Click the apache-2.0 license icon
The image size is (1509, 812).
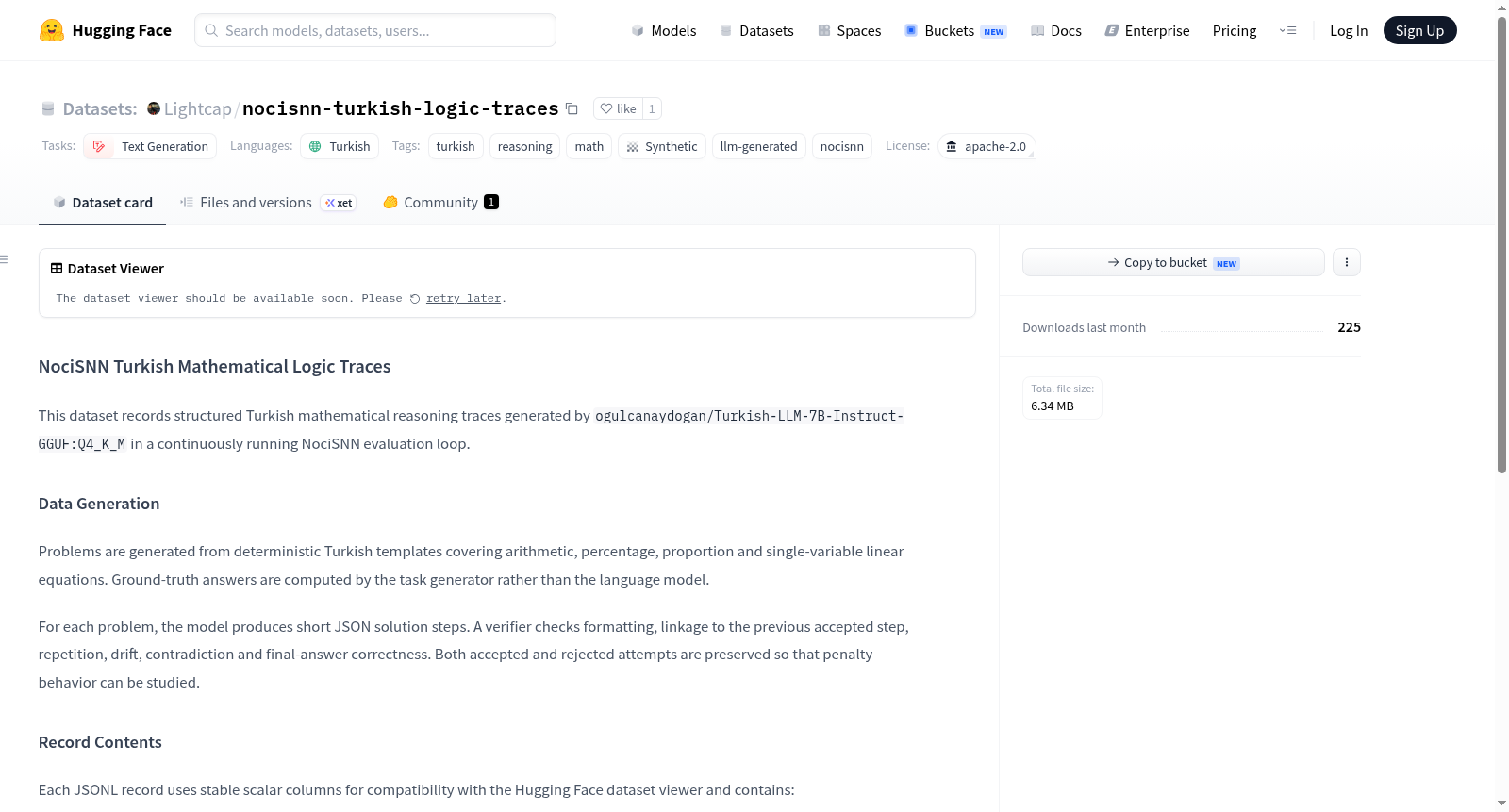[x=952, y=146]
